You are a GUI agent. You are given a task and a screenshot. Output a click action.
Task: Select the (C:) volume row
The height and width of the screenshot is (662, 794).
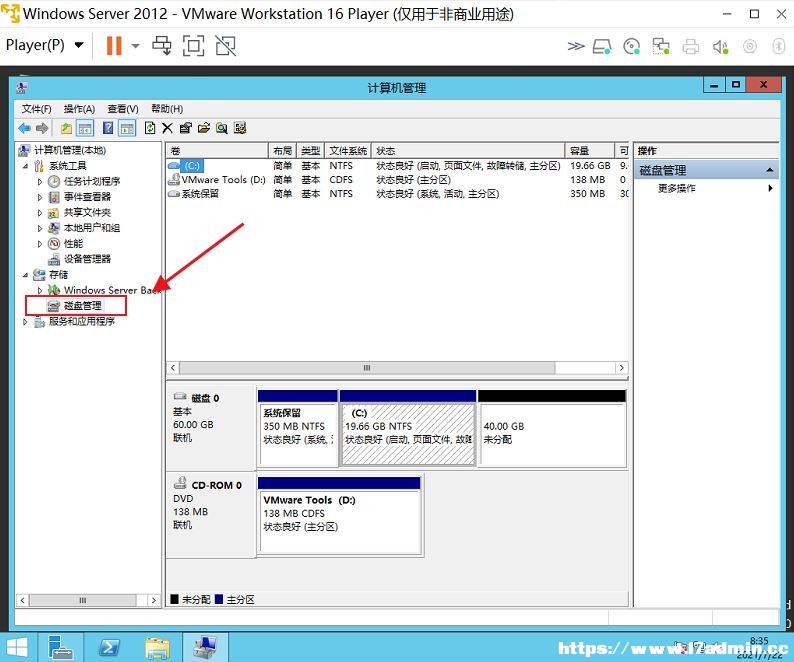tap(398, 166)
